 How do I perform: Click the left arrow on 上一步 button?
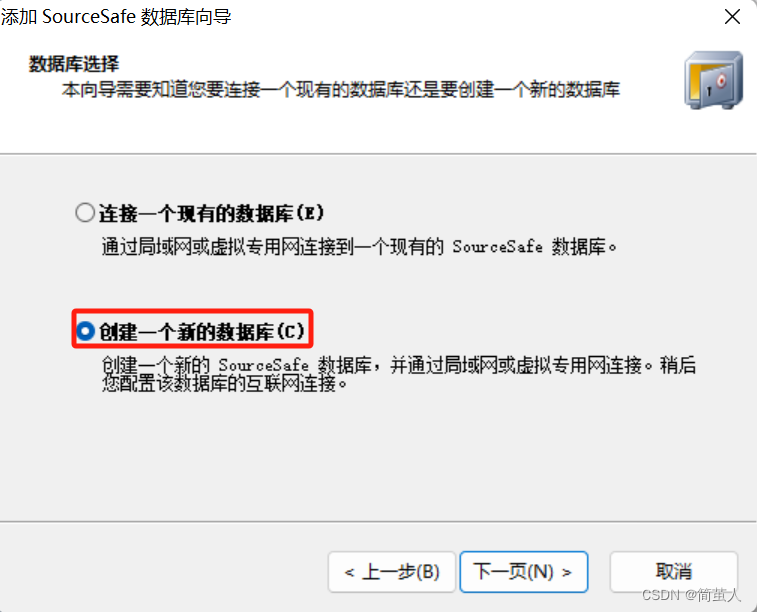350,573
